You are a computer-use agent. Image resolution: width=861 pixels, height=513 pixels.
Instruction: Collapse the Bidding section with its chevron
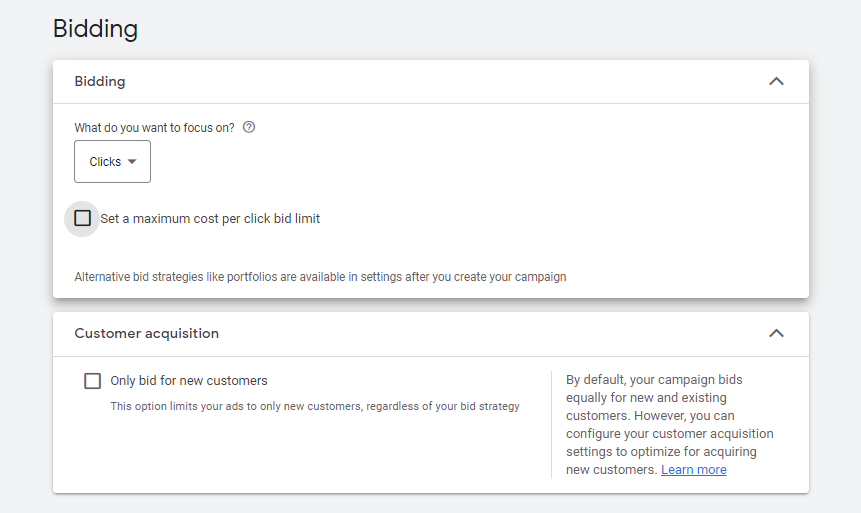(x=776, y=81)
